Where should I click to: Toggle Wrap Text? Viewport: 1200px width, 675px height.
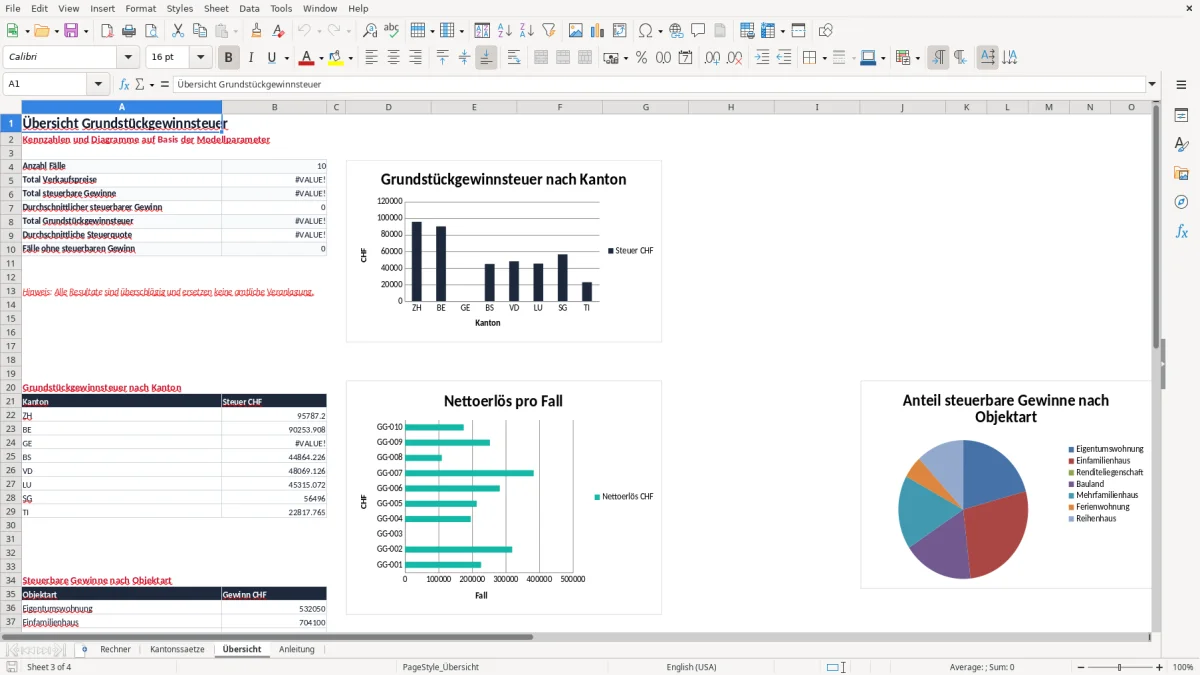513,58
